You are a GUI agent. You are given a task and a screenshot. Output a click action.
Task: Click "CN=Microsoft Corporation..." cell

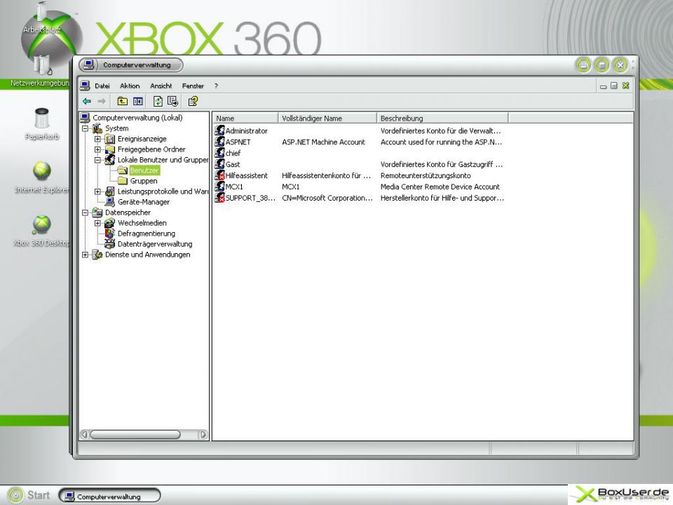click(327, 198)
